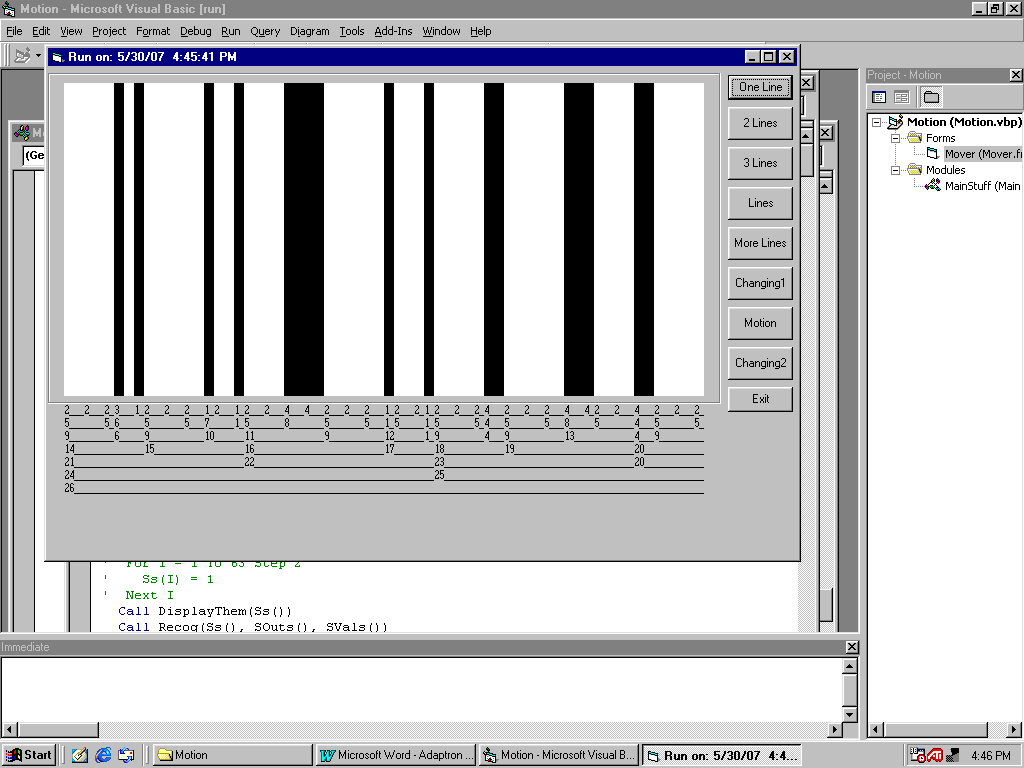Viewport: 1024px width, 768px height.
Task: Open the Add-Ins menu
Action: 393,31
